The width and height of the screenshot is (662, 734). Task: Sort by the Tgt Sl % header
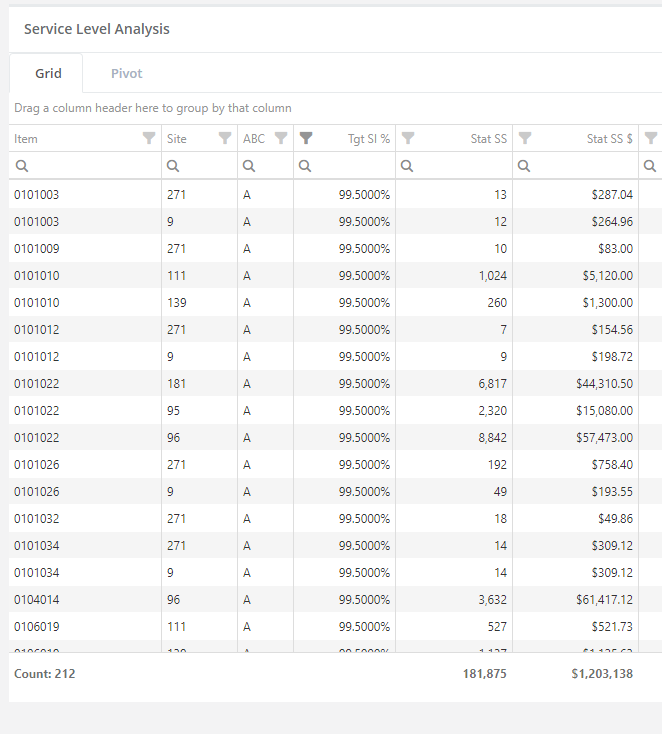click(x=369, y=139)
